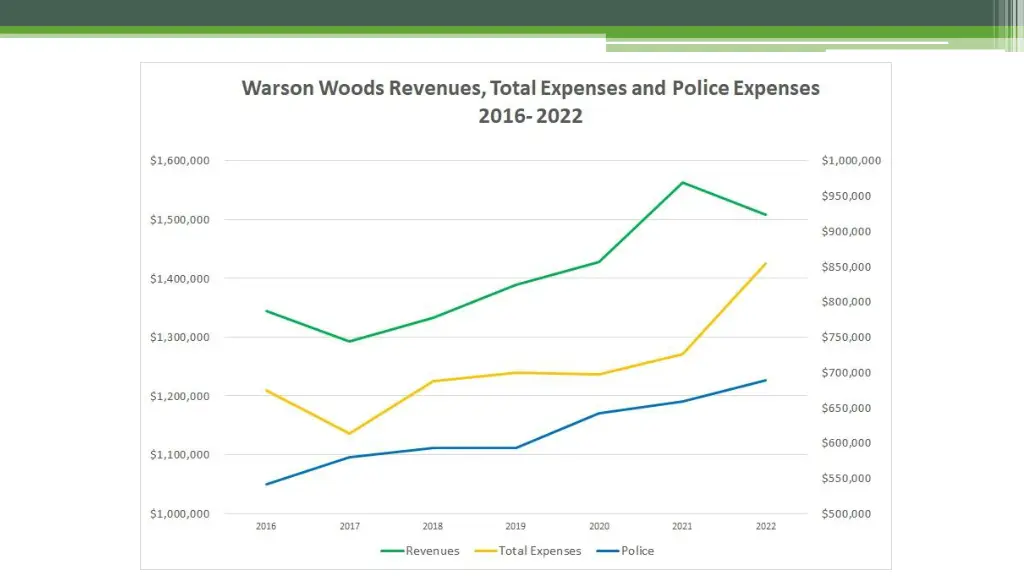Screen dimensions: 1024x576
Task: Click the green Revenues line peak at 2021
Action: point(682,182)
